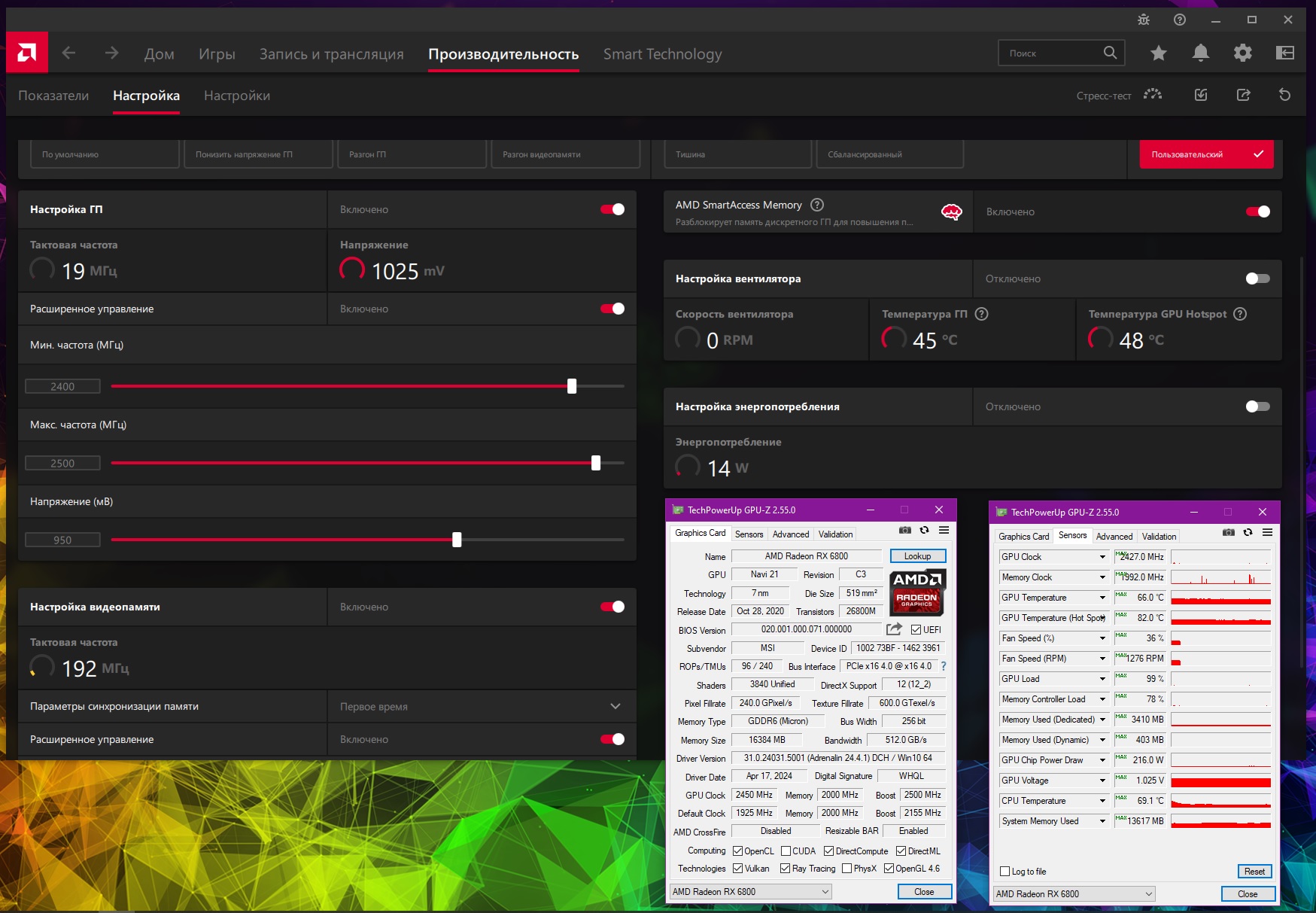Toggle the Ray Tracing checkbox in GPU-Z

click(785, 869)
